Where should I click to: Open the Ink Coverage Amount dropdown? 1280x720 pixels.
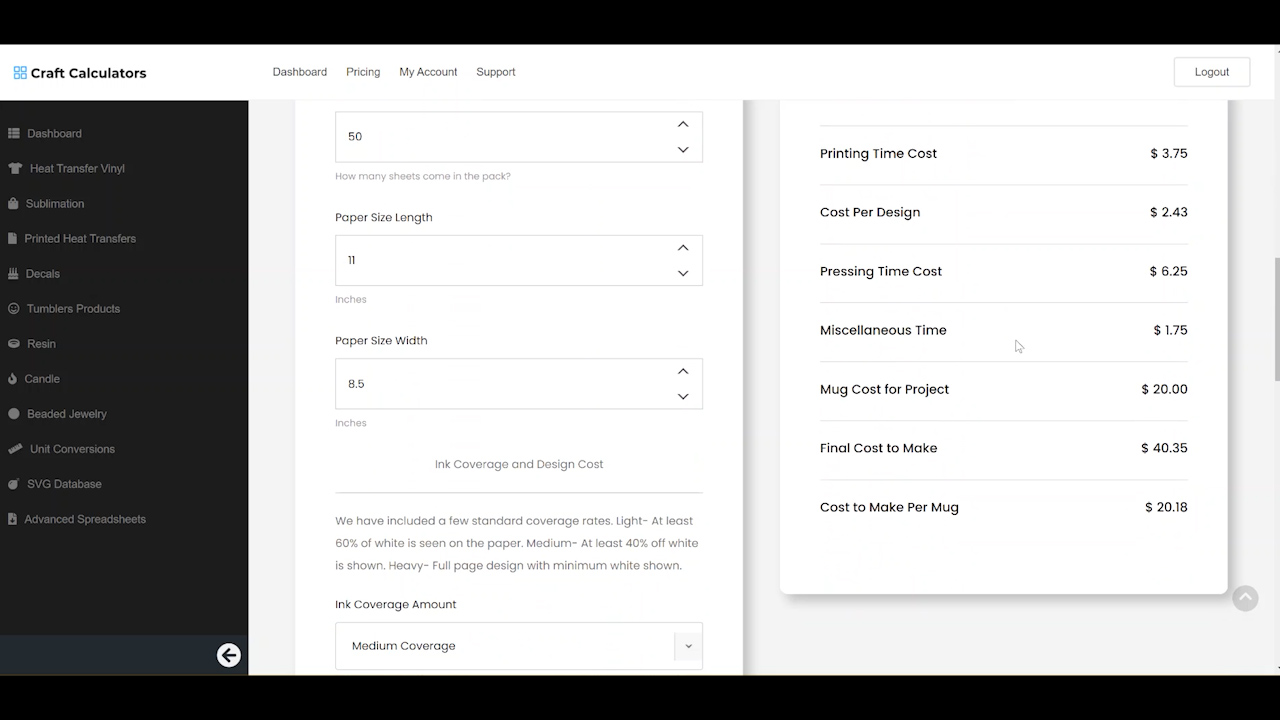(519, 646)
